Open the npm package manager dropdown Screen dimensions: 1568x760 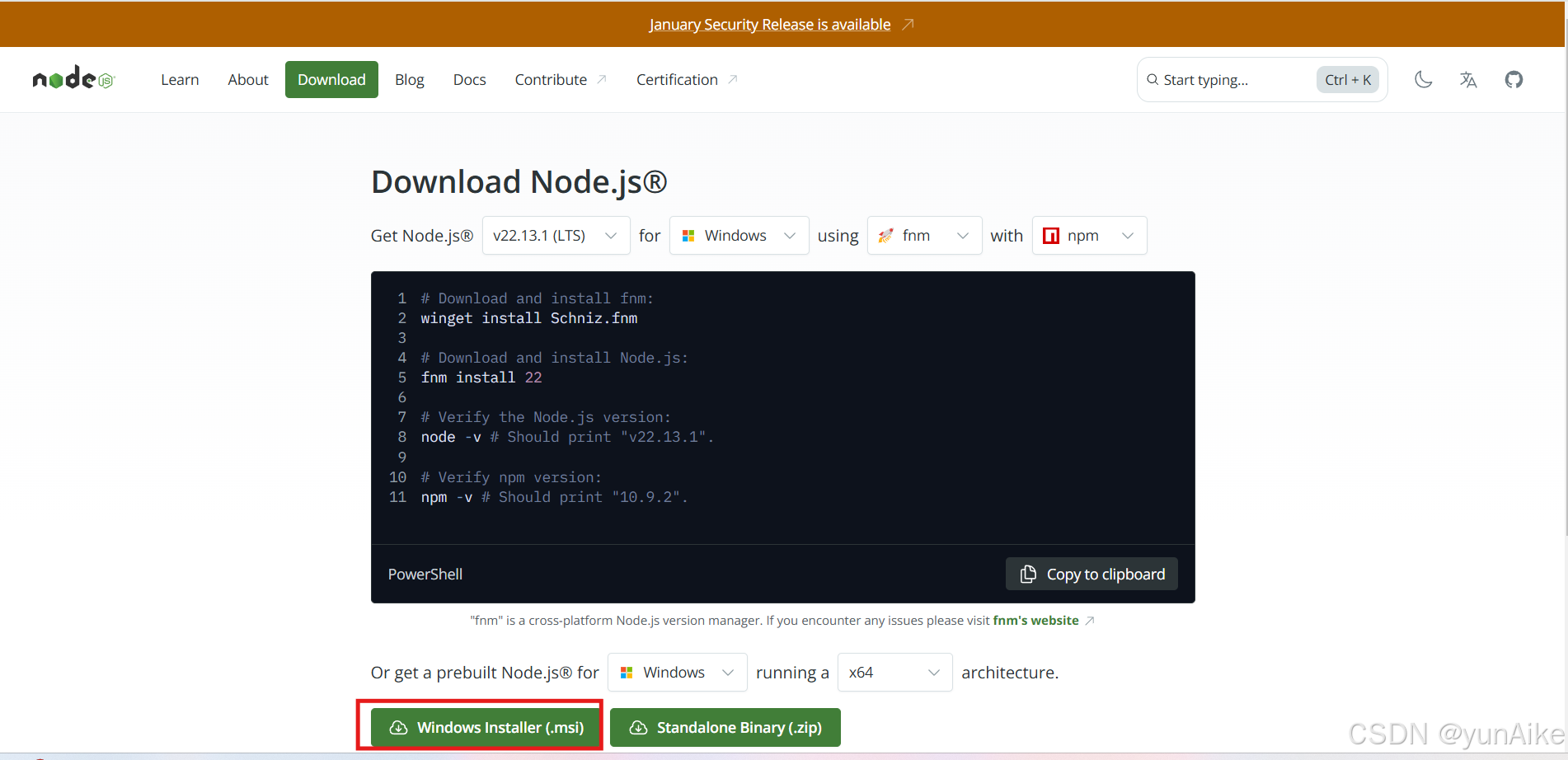[1089, 236]
